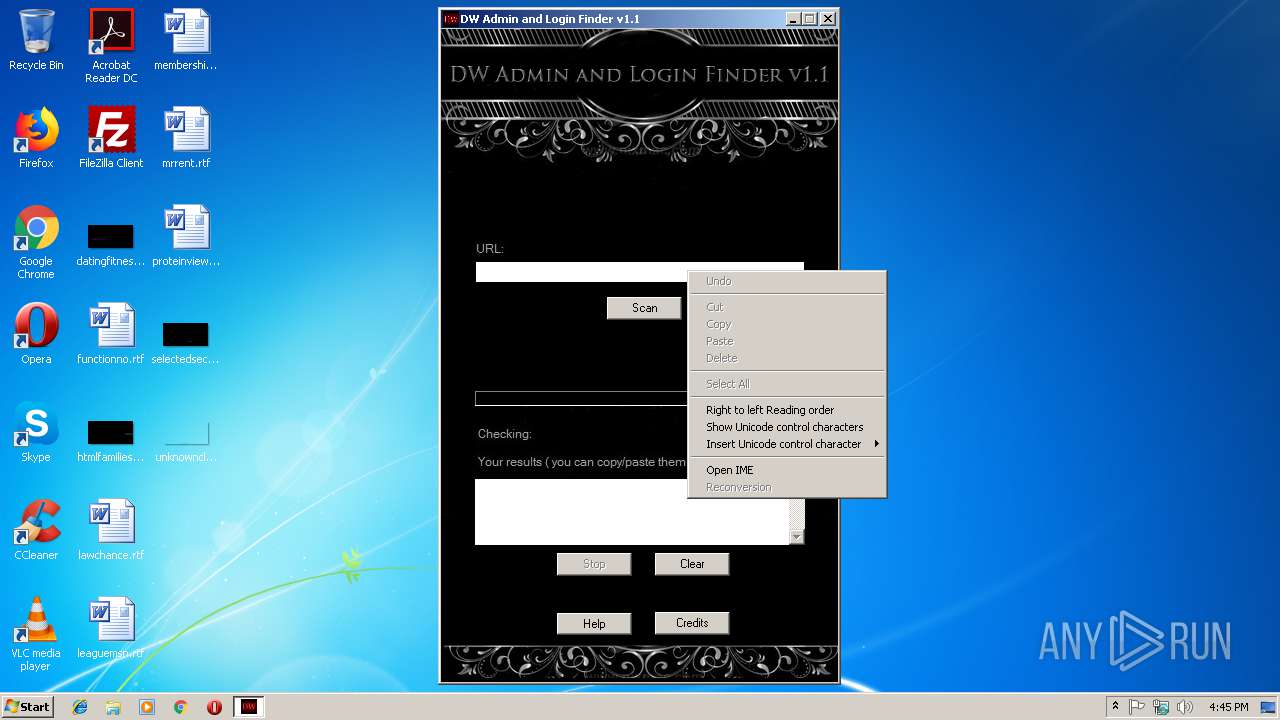Open proteinview... Word document
The image size is (1280, 720).
pos(186,237)
